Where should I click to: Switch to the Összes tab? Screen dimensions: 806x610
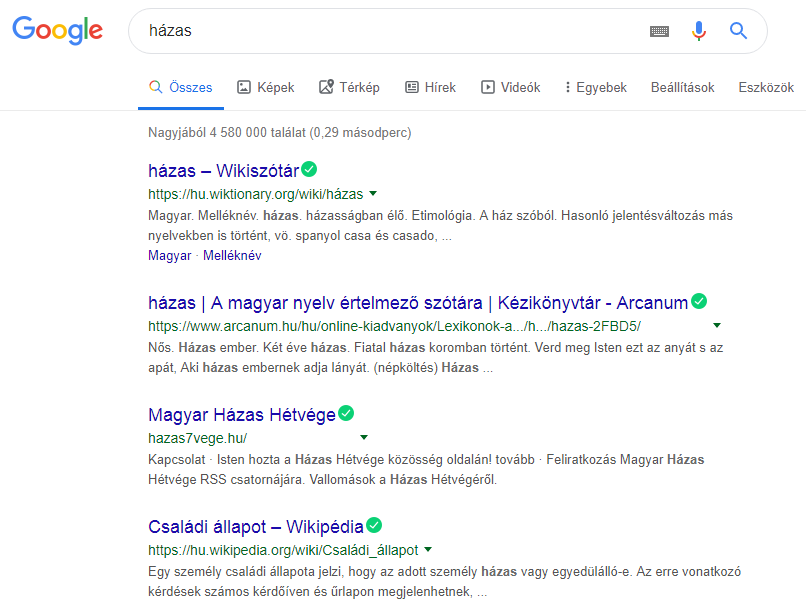coord(181,88)
